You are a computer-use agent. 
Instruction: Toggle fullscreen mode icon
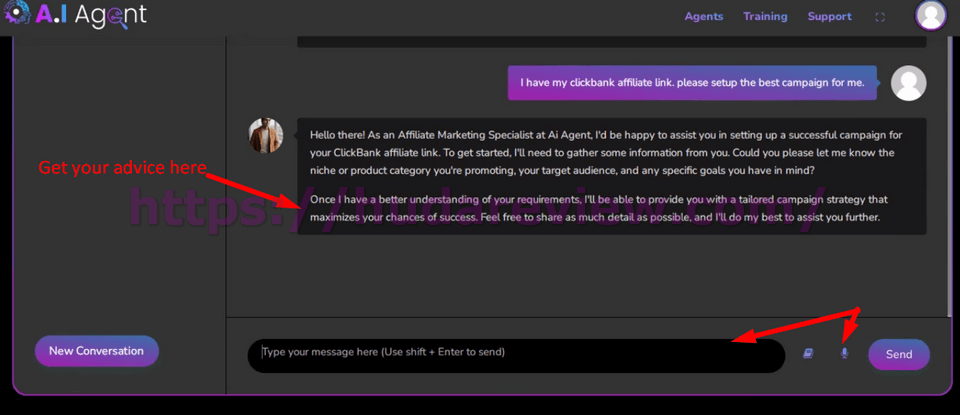point(880,17)
